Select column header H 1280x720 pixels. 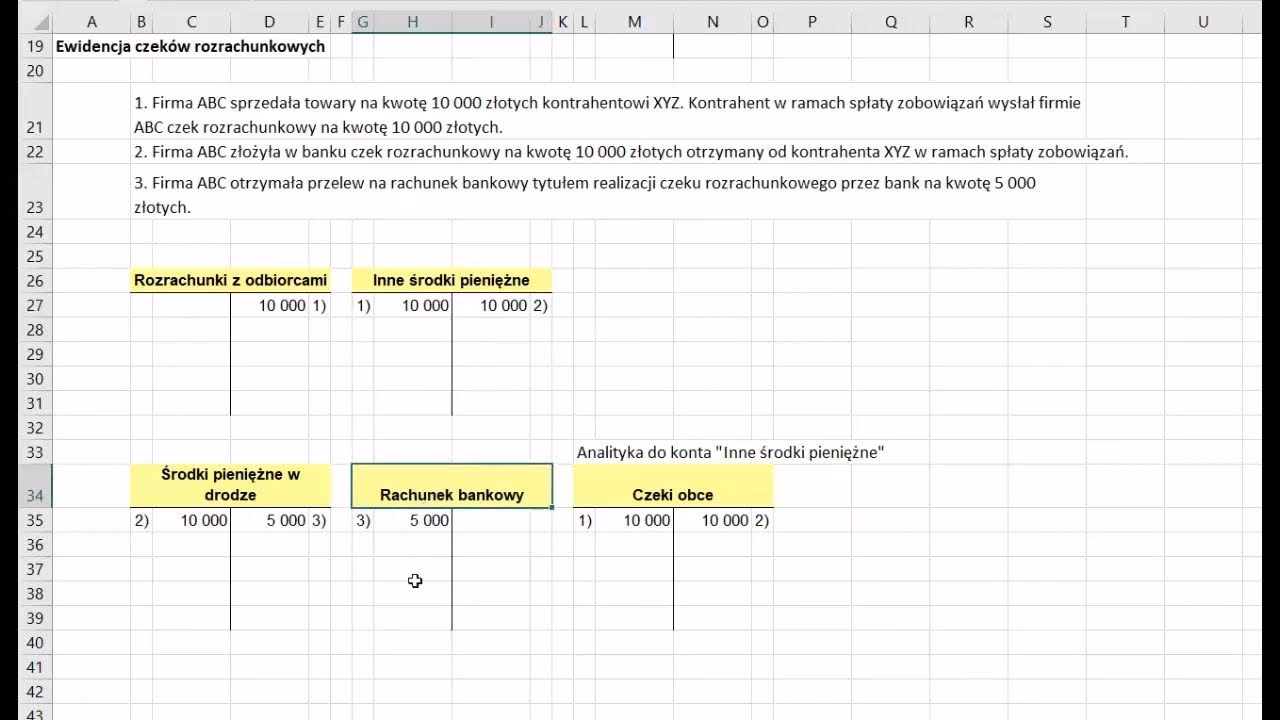pyautogui.click(x=412, y=22)
